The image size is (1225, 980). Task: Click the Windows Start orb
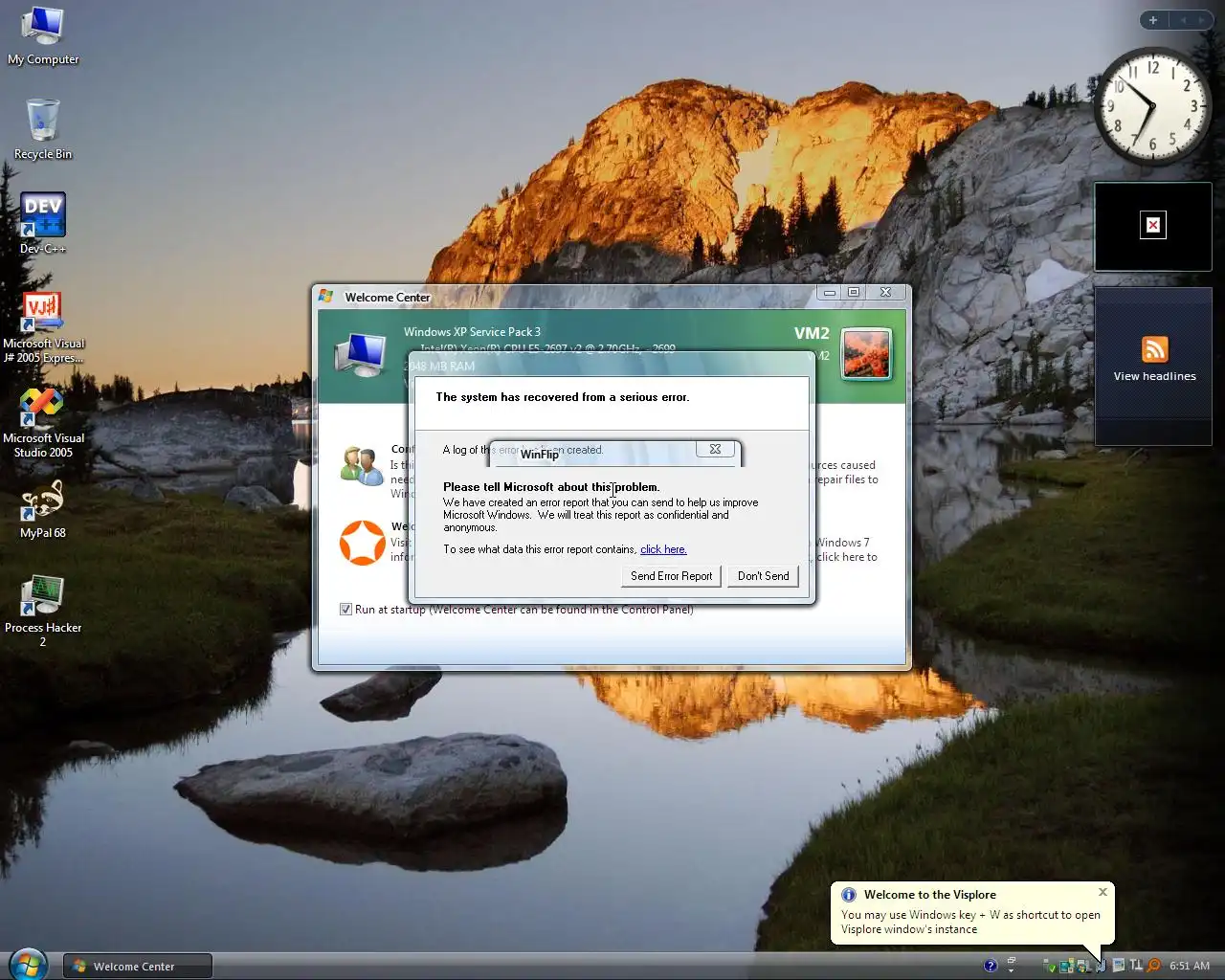point(27,965)
